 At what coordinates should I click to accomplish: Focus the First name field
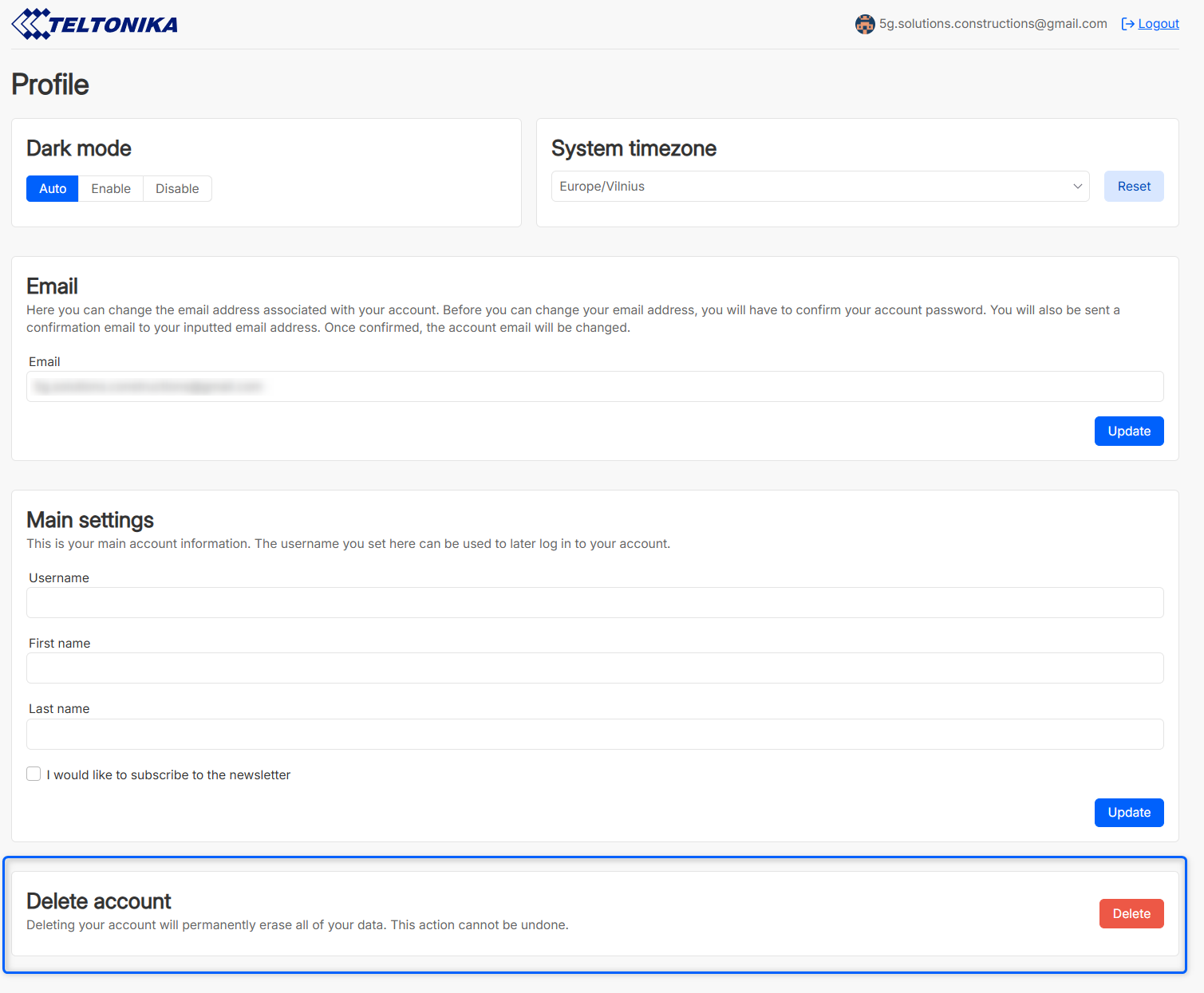pos(594,668)
